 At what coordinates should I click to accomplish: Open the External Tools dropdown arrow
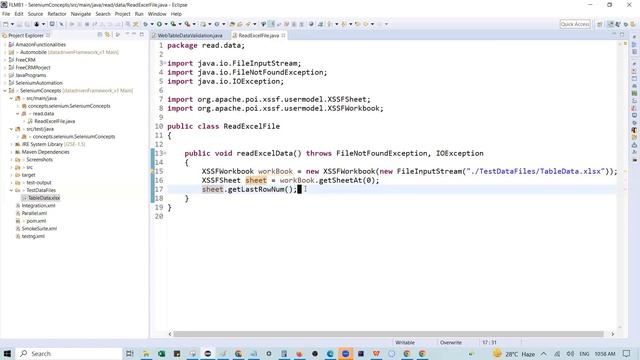click(x=194, y=24)
